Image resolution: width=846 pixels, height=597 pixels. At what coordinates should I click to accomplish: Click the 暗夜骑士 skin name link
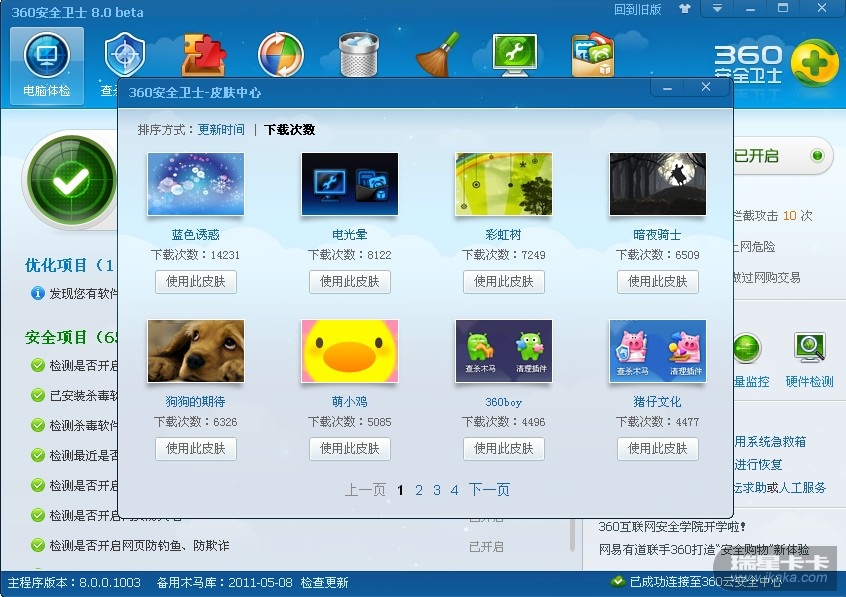657,235
